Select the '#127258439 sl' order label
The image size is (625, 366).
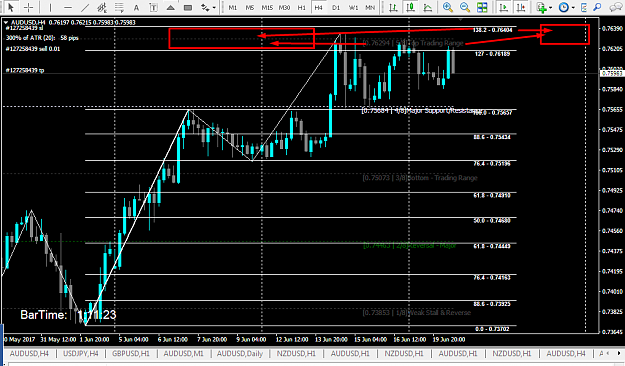[24, 28]
